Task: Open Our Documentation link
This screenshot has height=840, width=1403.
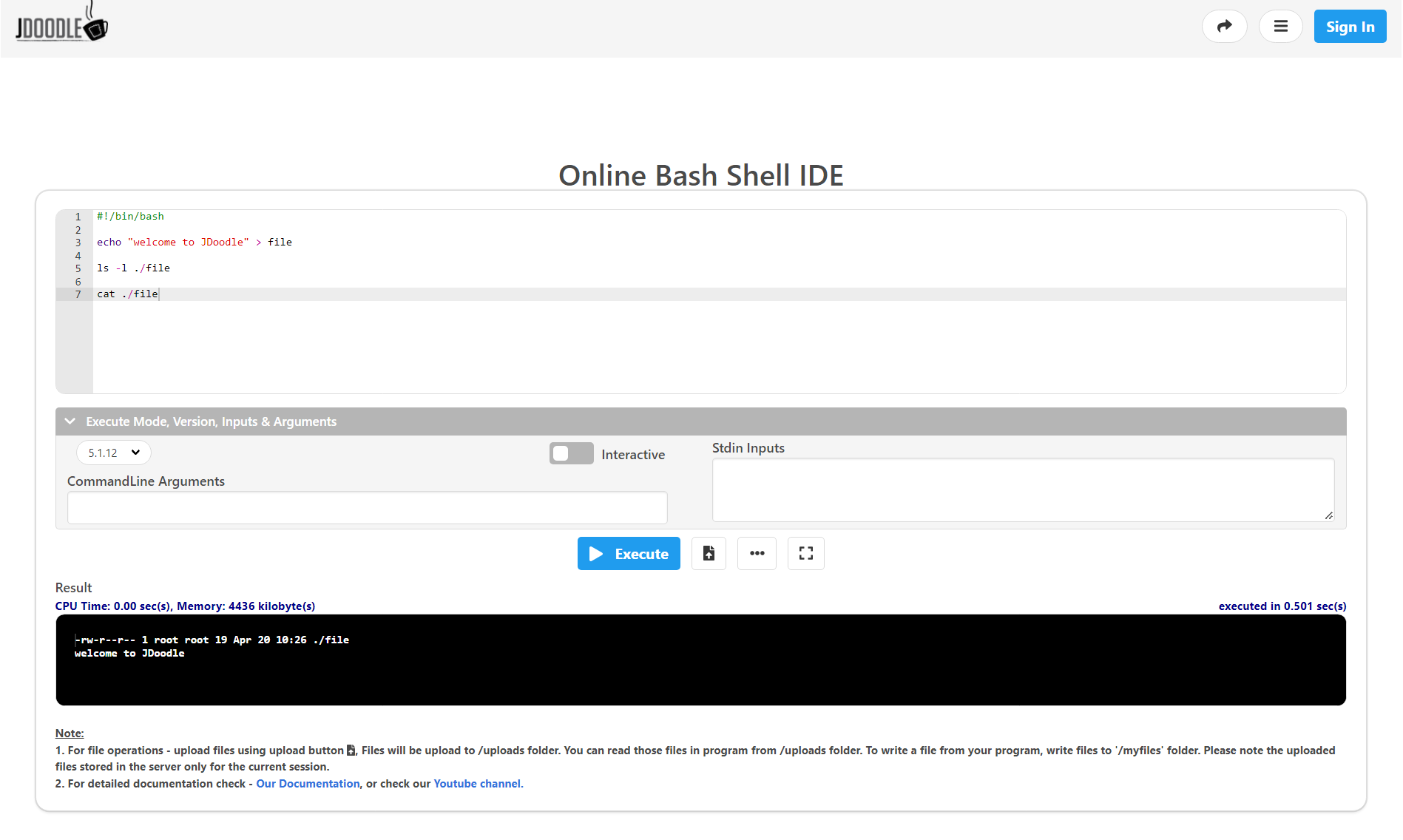Action: pos(308,784)
